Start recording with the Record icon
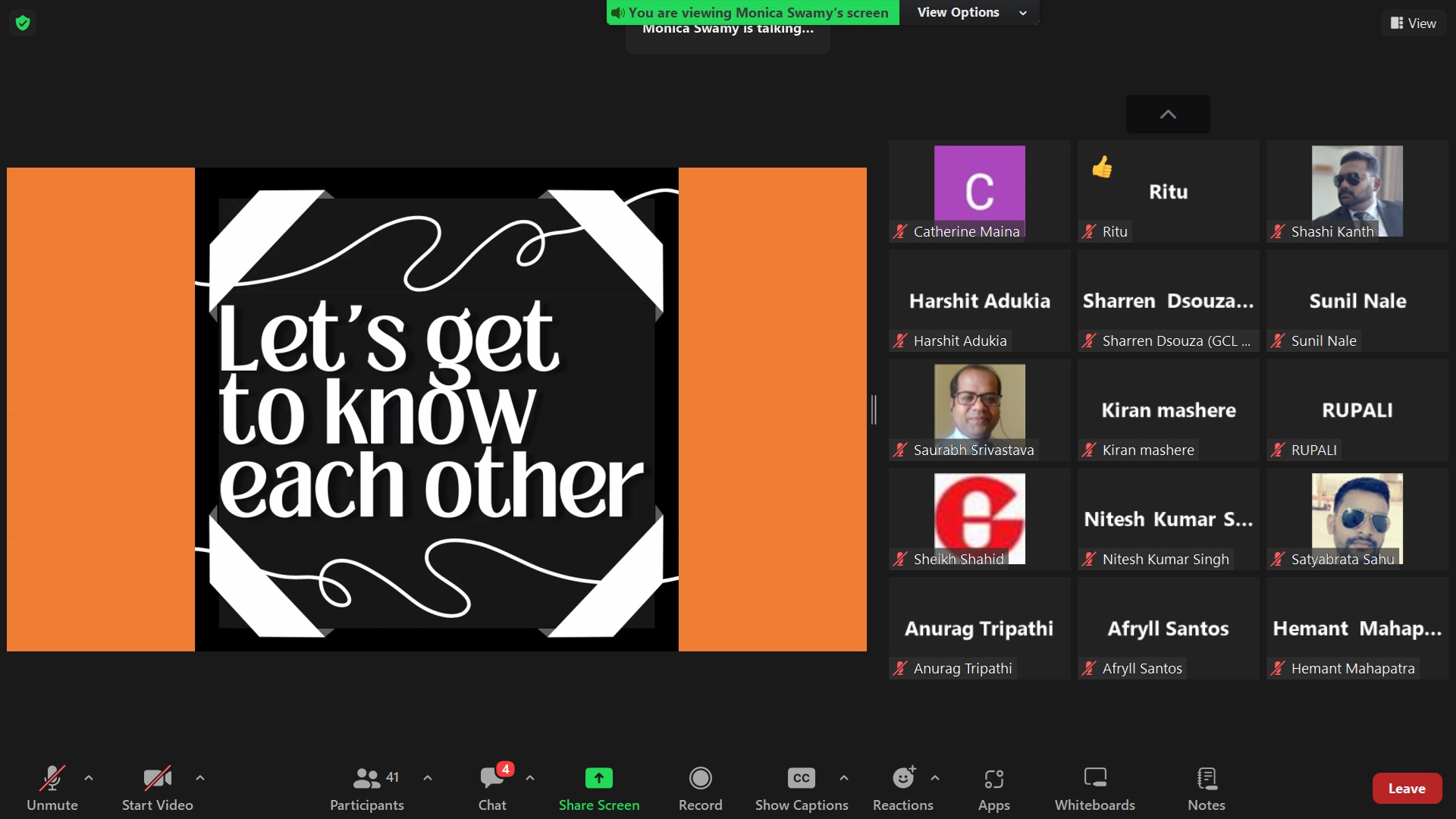The image size is (1456, 819). pyautogui.click(x=700, y=779)
